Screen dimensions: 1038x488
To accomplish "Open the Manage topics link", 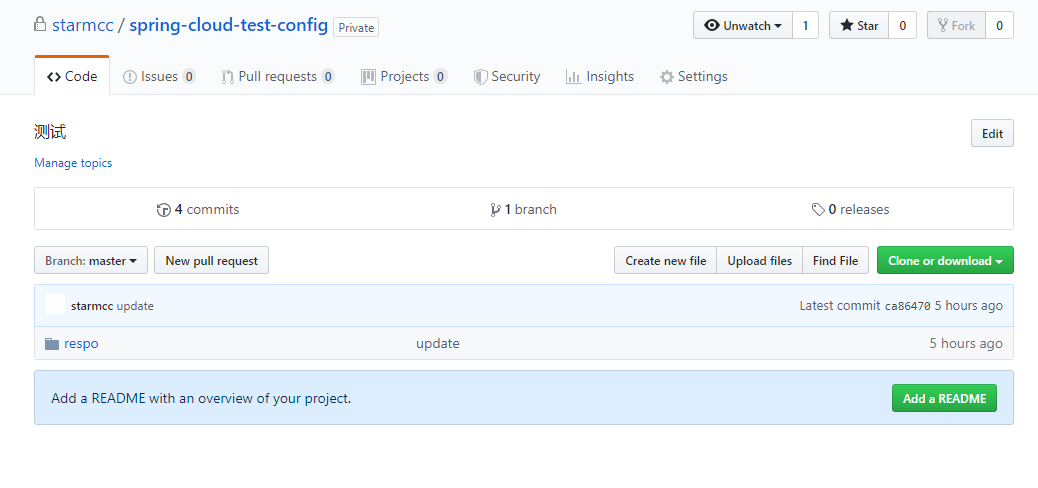I will pos(73,163).
